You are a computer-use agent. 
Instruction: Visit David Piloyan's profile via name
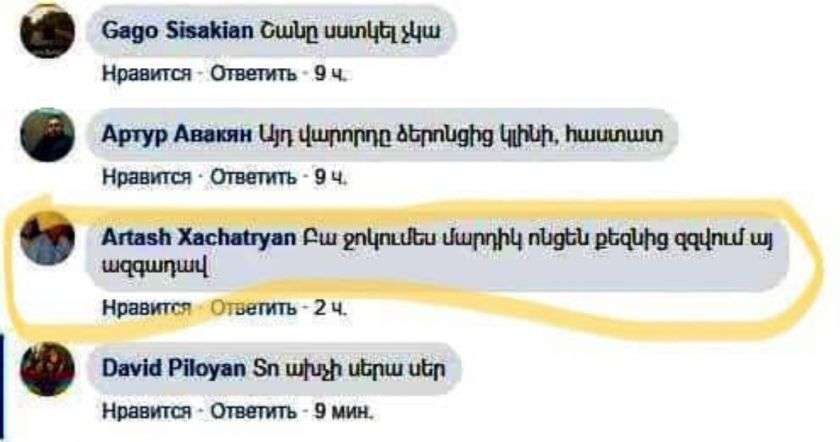pyautogui.click(x=174, y=368)
